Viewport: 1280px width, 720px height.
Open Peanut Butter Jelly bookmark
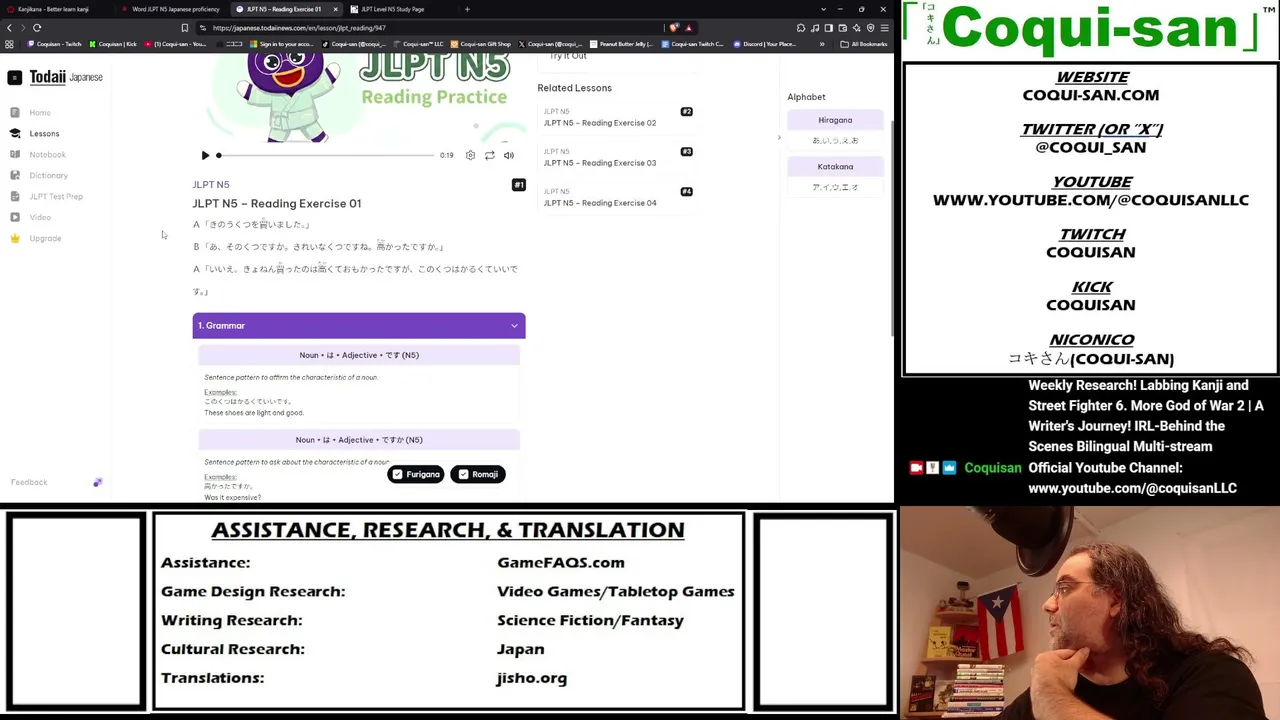(x=622, y=44)
